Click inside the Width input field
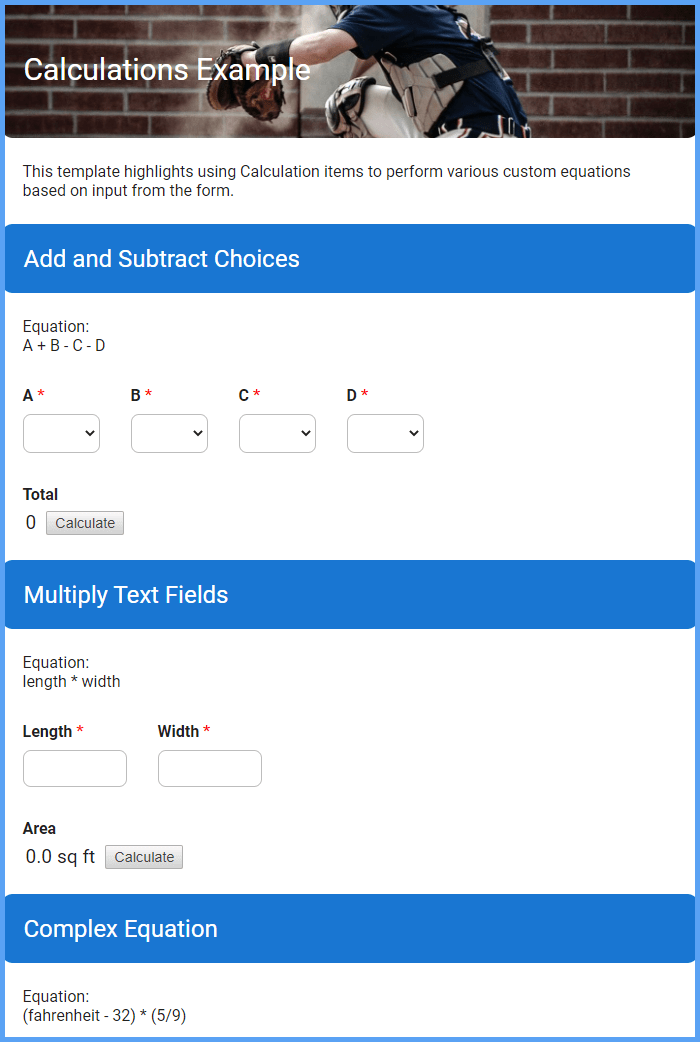 209,768
